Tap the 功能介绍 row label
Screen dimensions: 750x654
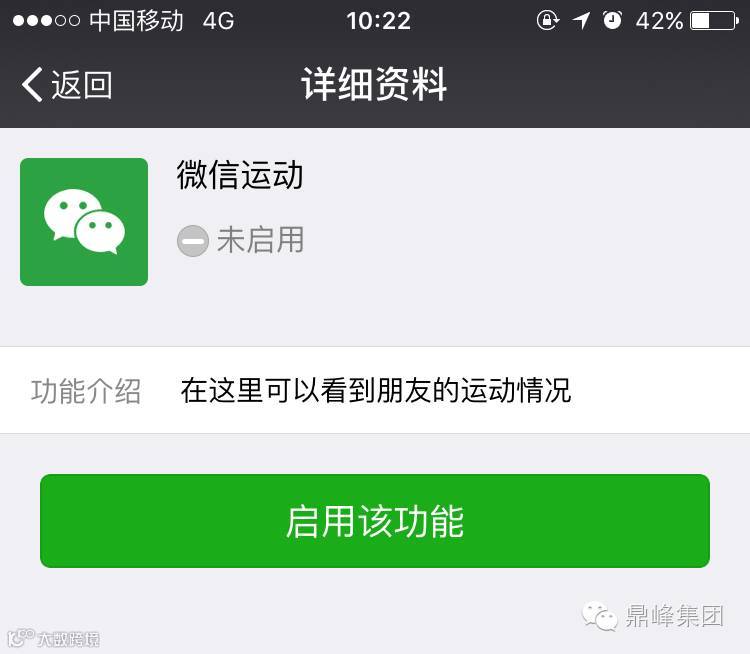(x=86, y=391)
